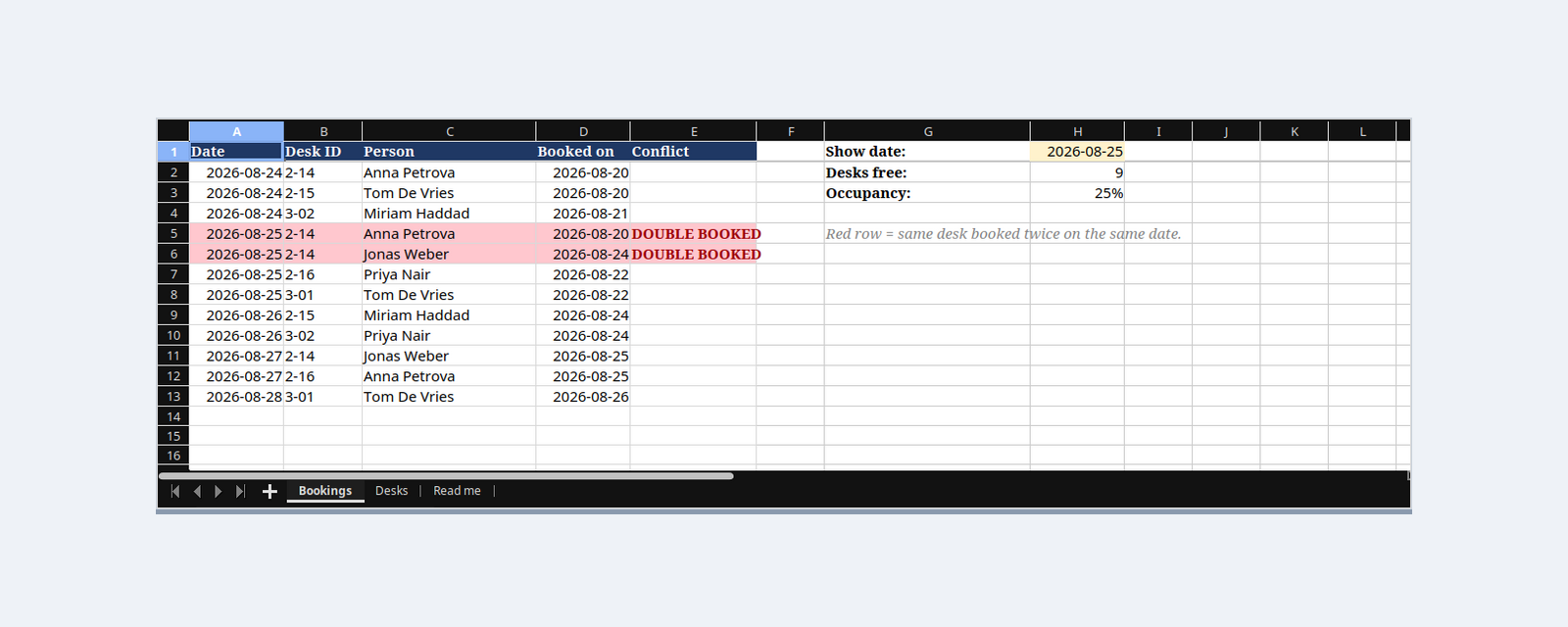Go to the next sheet using the arrow
This screenshot has width=1568, height=627.
(x=219, y=491)
